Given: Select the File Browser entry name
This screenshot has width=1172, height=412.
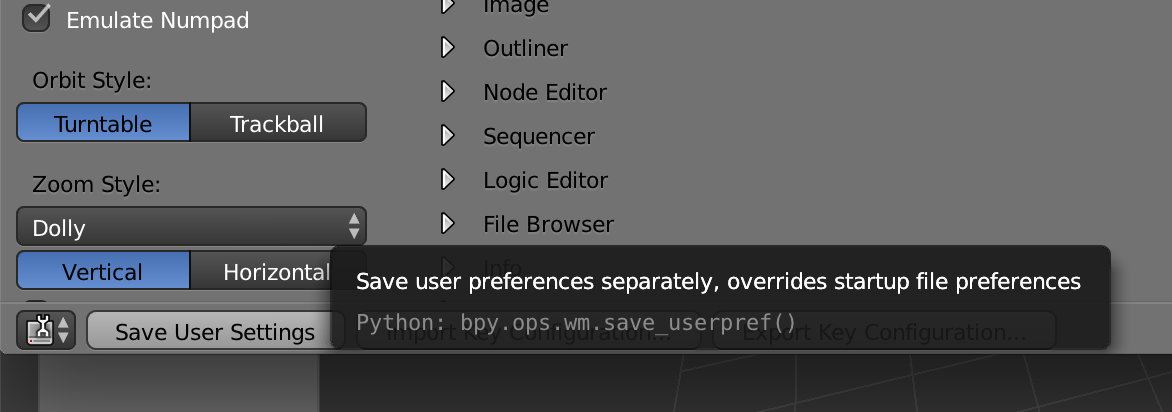Looking at the screenshot, I should pos(548,224).
